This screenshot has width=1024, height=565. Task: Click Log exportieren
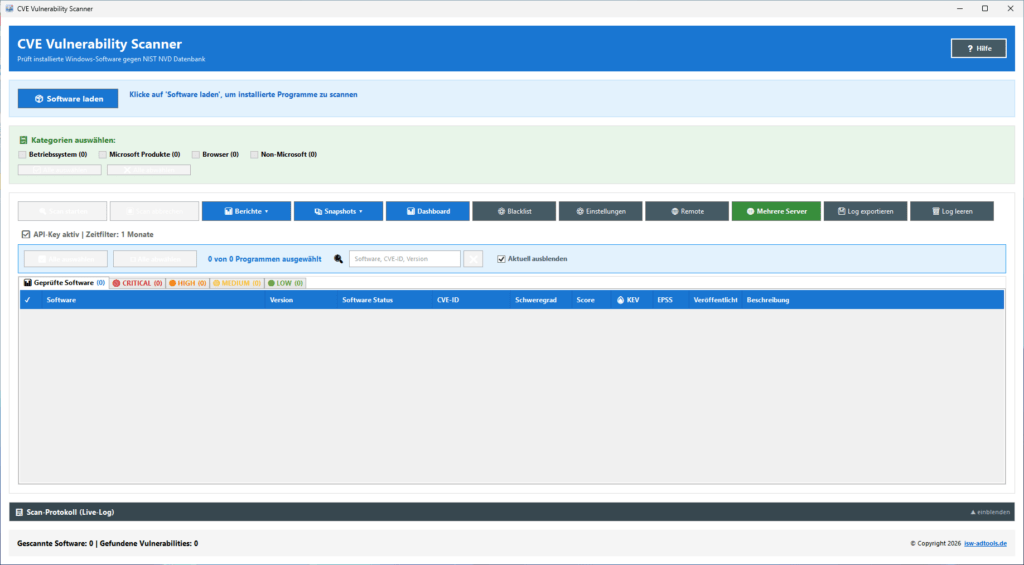[x=865, y=211]
